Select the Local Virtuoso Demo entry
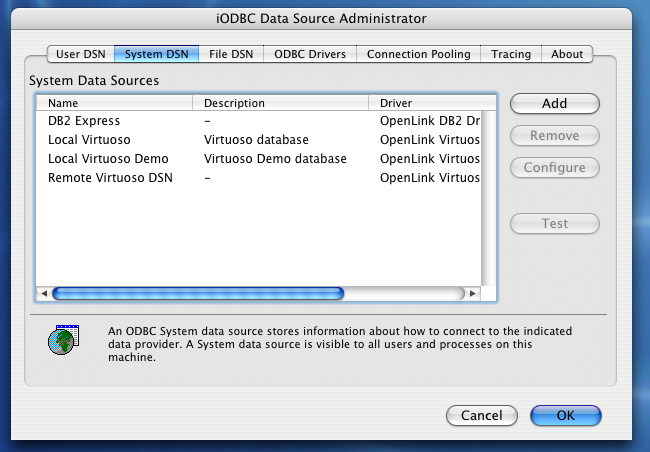The height and width of the screenshot is (452, 650). [108, 159]
